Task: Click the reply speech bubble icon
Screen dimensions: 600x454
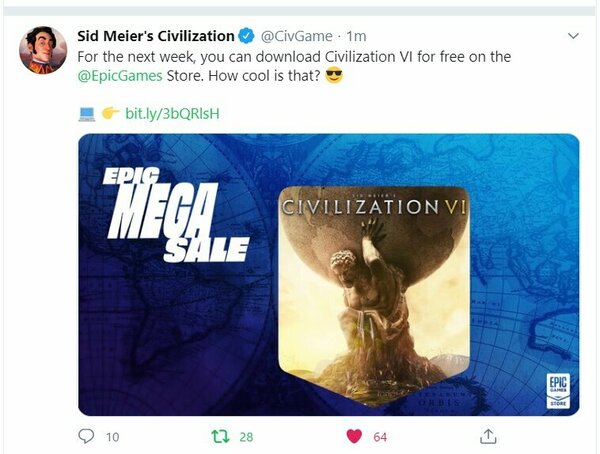Action: tap(86, 436)
